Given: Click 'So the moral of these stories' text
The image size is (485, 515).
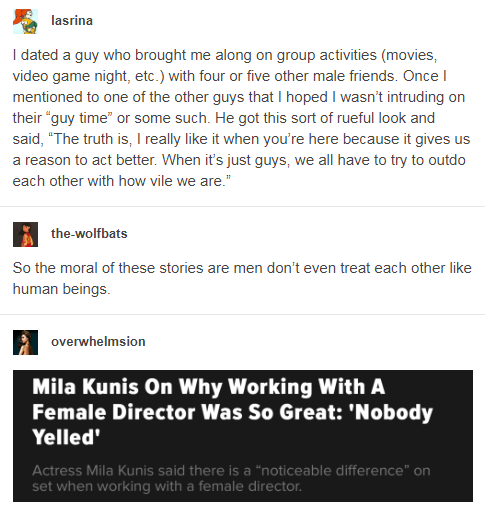Looking at the screenshot, I should coord(108,268).
